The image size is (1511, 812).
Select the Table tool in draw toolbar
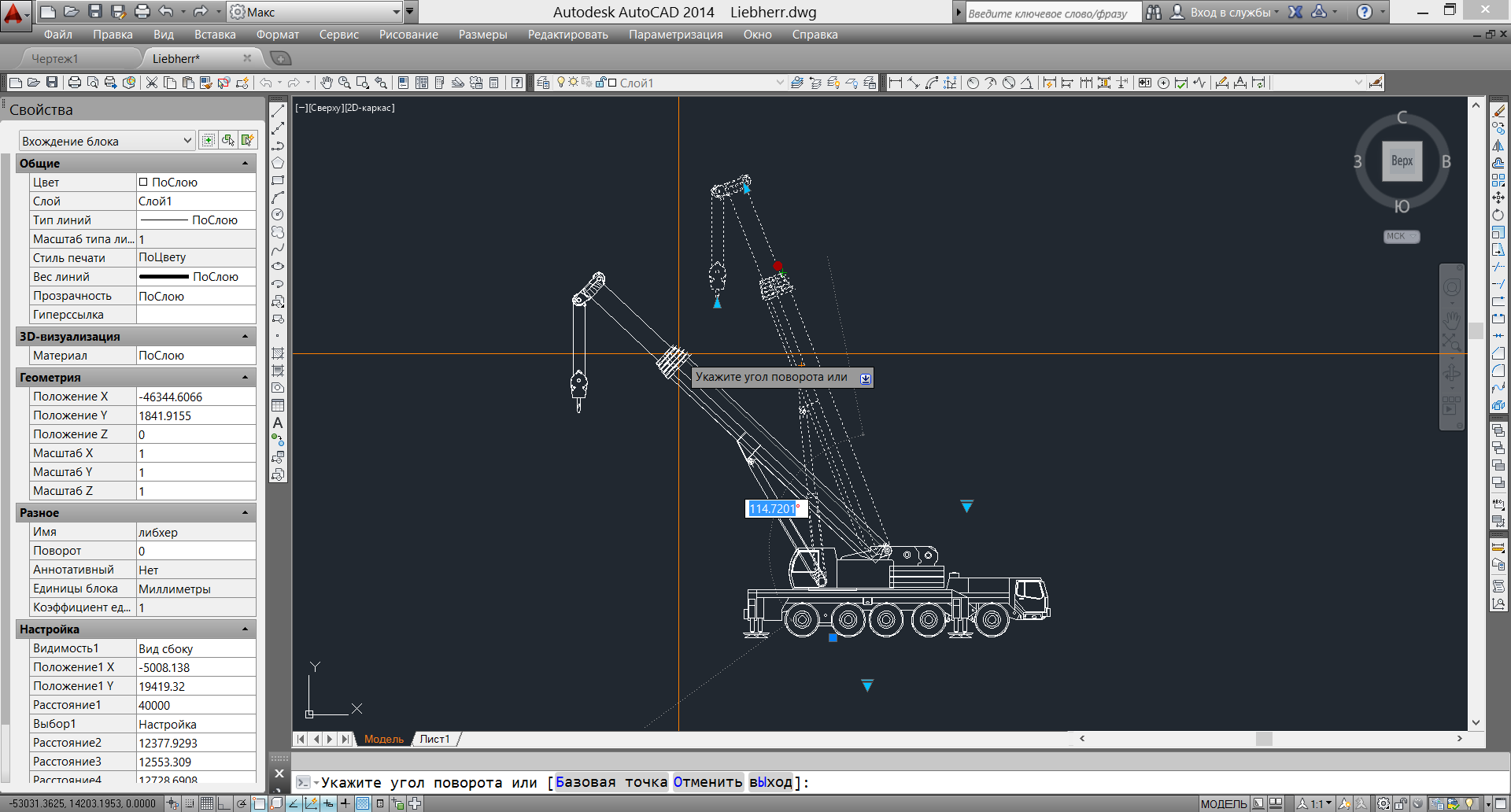[x=278, y=405]
